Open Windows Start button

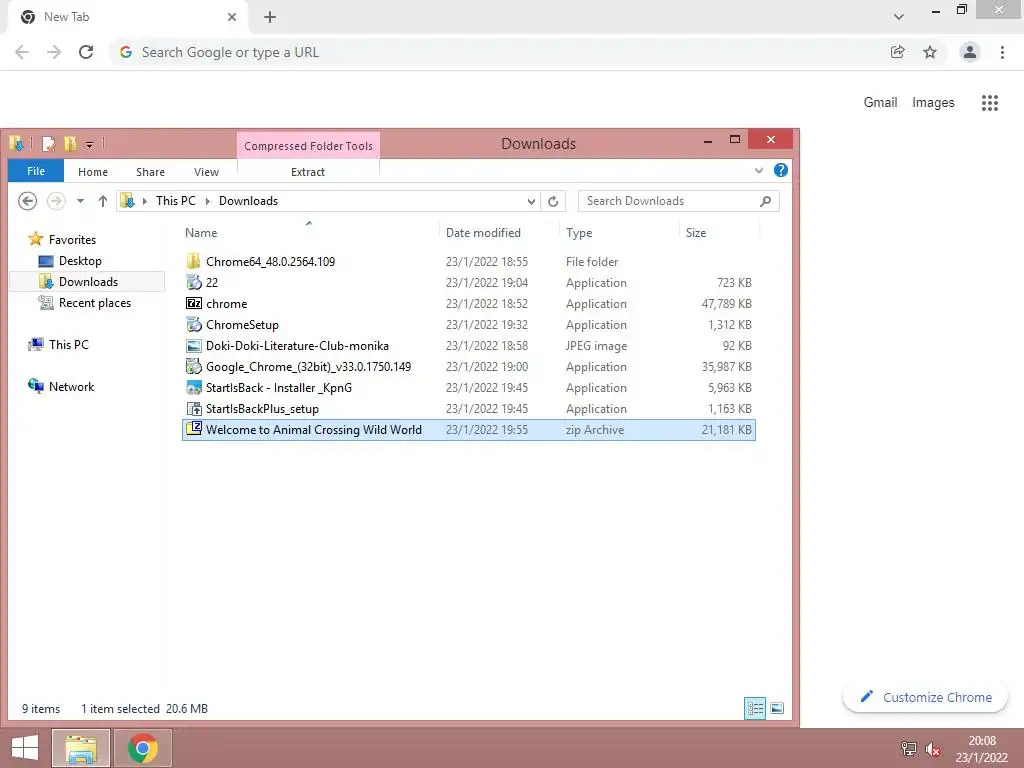(x=25, y=748)
